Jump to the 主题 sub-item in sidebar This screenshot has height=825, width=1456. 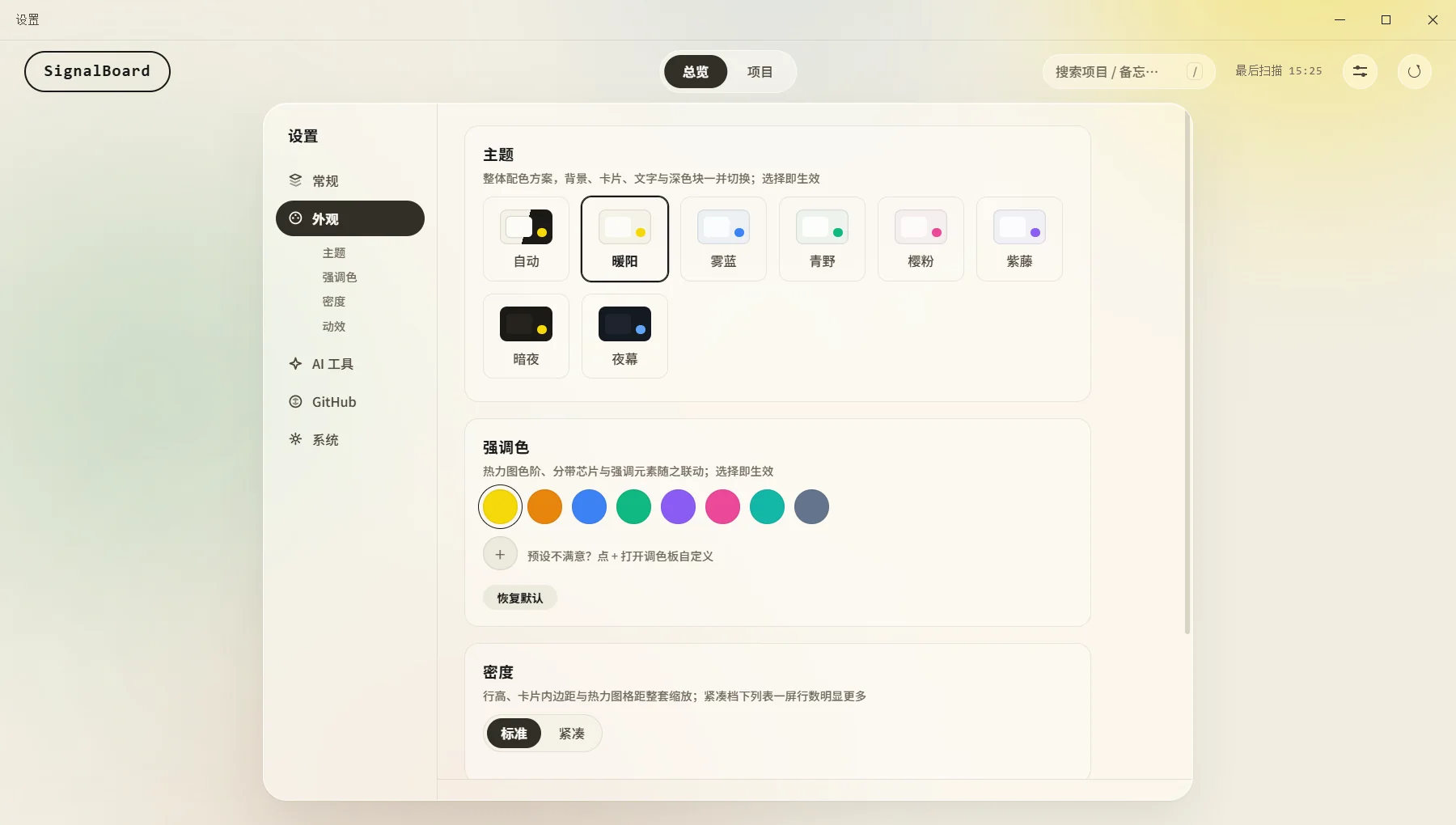tap(334, 253)
